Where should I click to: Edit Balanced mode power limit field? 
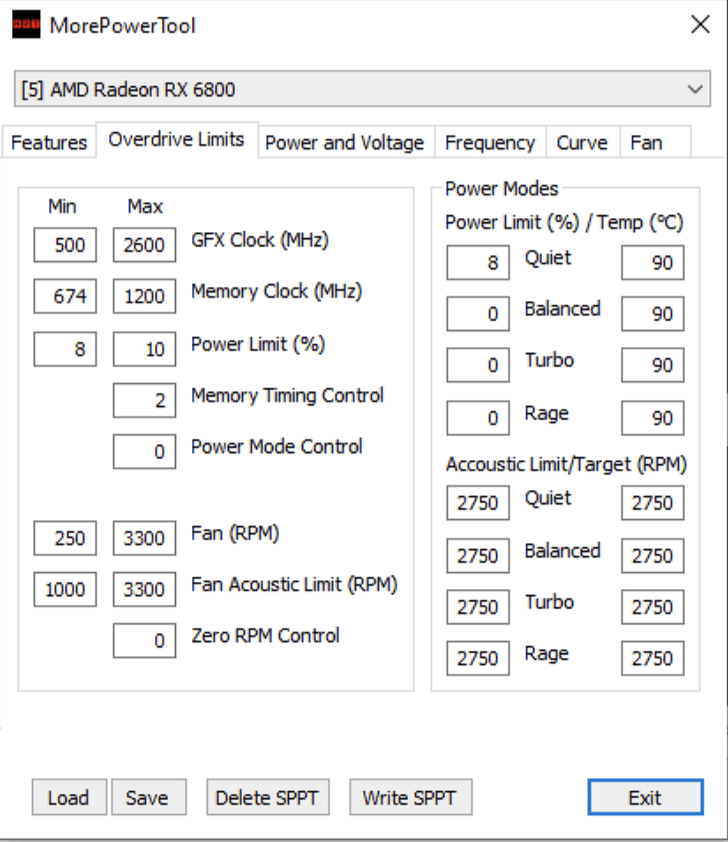pyautogui.click(x=478, y=314)
